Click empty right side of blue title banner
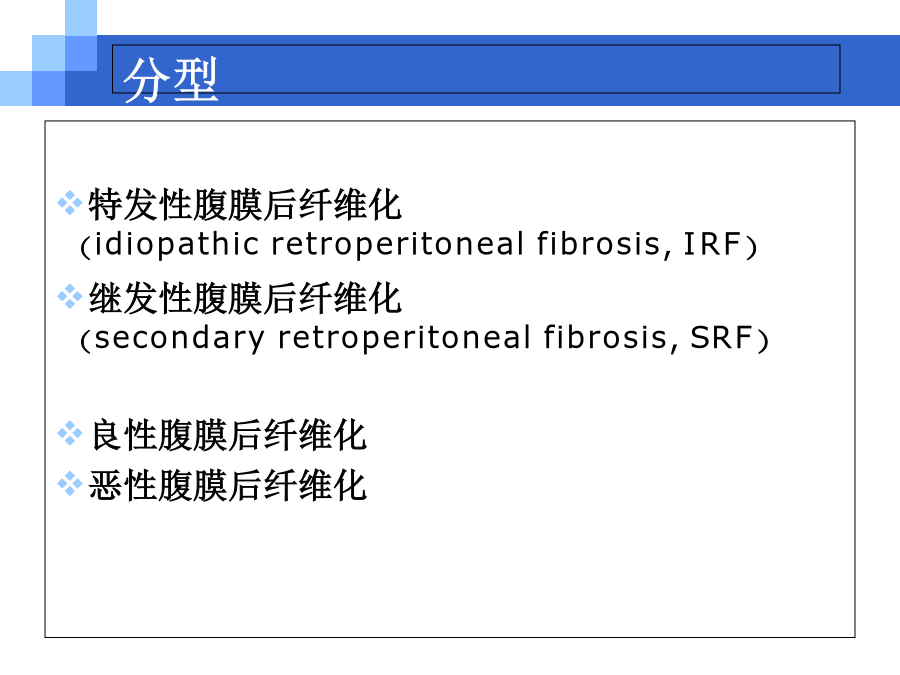The height and width of the screenshot is (675, 900). click(x=600, y=68)
